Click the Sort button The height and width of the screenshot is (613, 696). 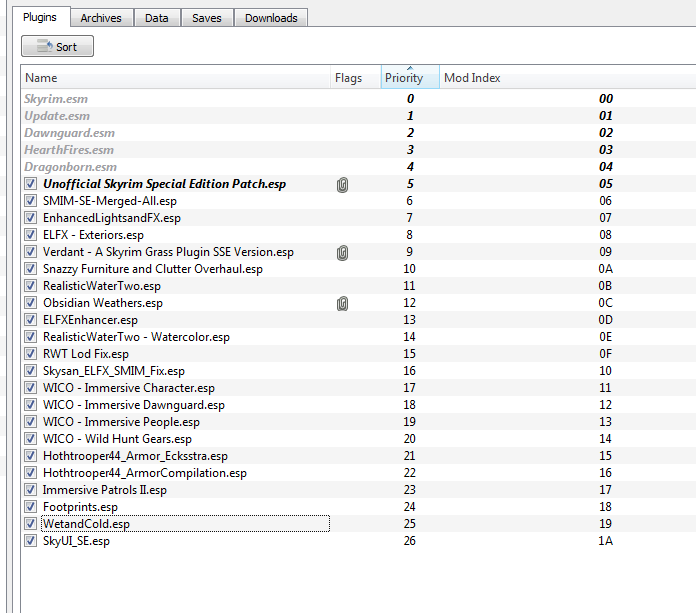[x=57, y=46]
